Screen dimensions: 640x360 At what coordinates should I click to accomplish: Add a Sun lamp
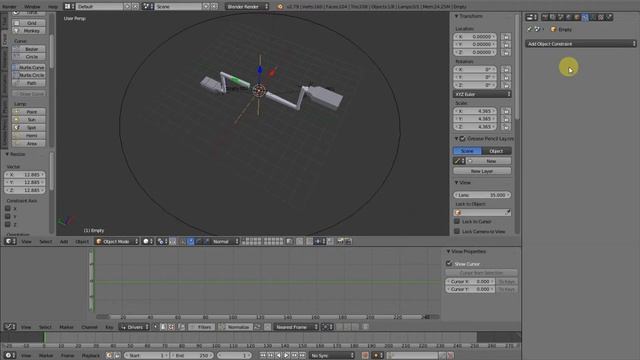(29, 120)
